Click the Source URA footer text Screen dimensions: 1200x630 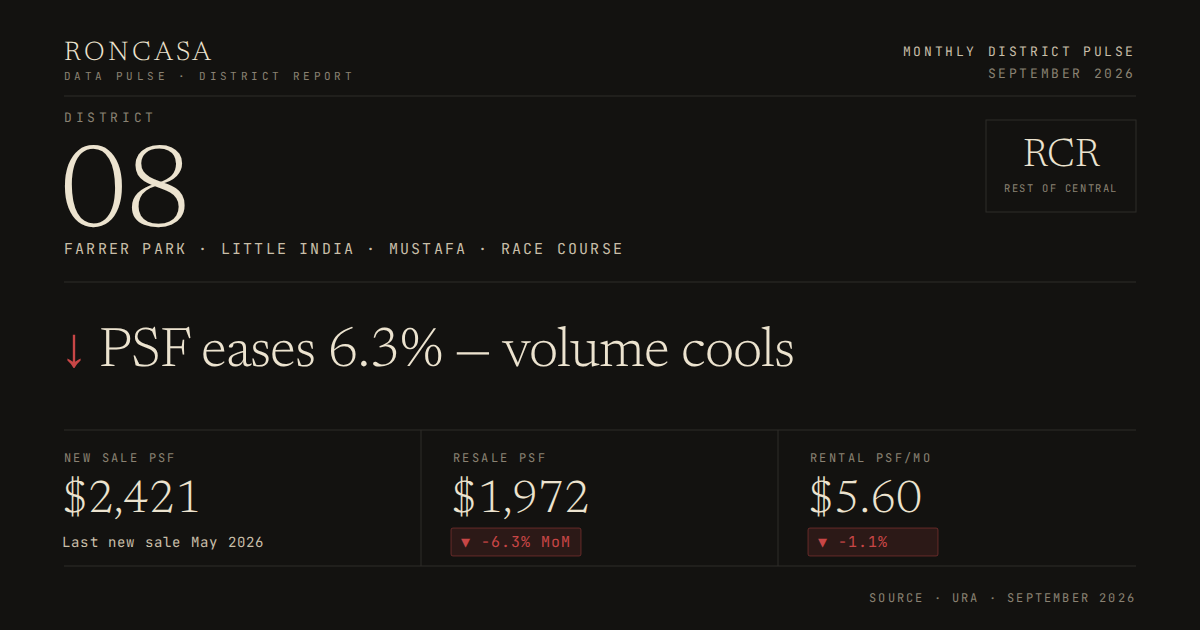pyautogui.click(x=1002, y=598)
